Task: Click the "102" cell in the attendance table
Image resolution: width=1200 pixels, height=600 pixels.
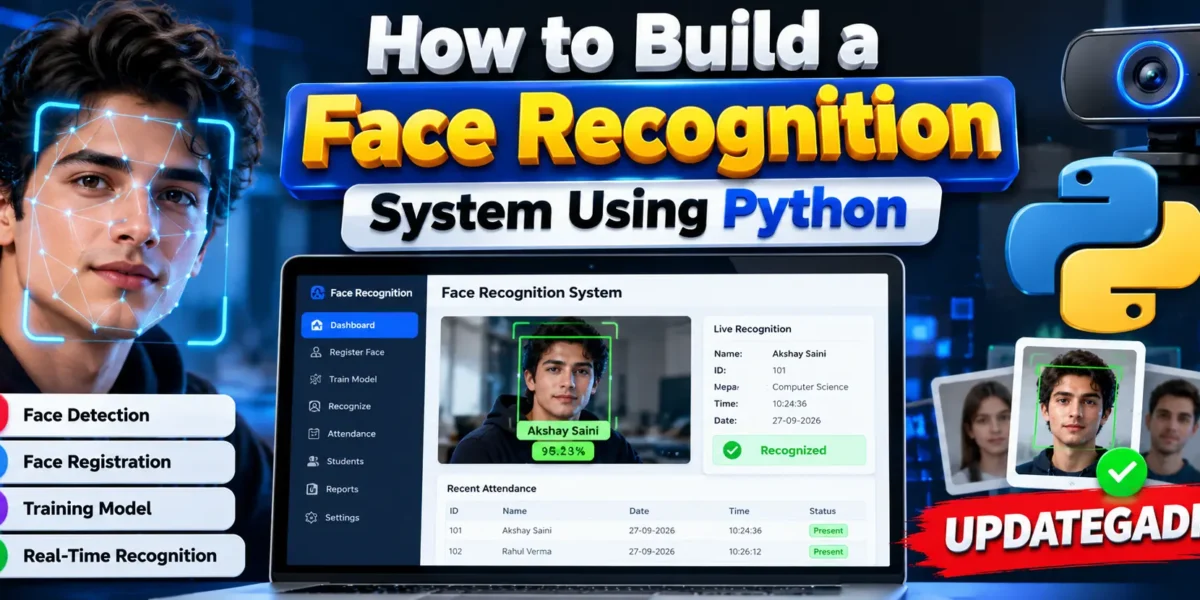Action: click(x=455, y=551)
